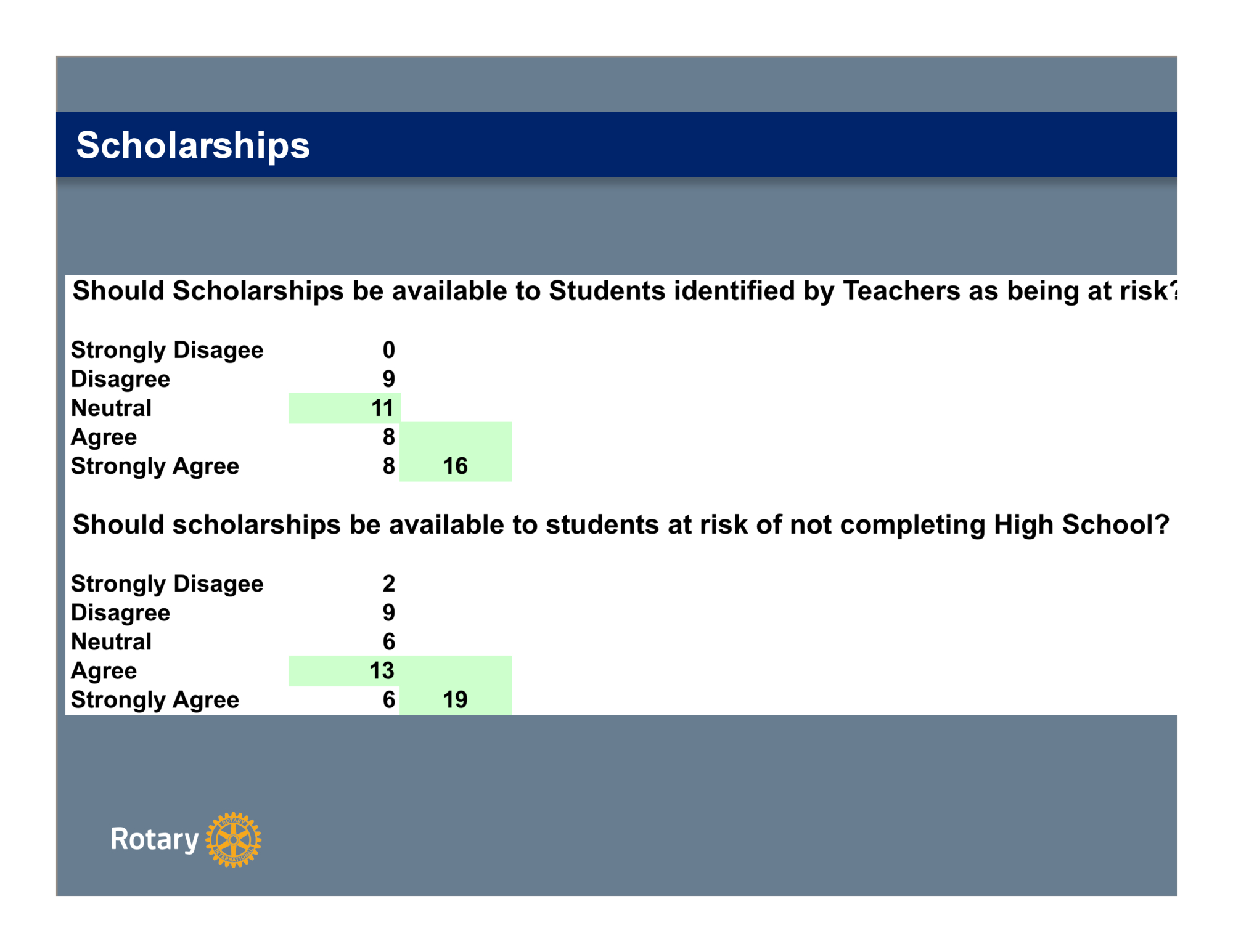1233x952 pixels.
Task: Select the highlighted Agree value 13
Action: (x=382, y=670)
